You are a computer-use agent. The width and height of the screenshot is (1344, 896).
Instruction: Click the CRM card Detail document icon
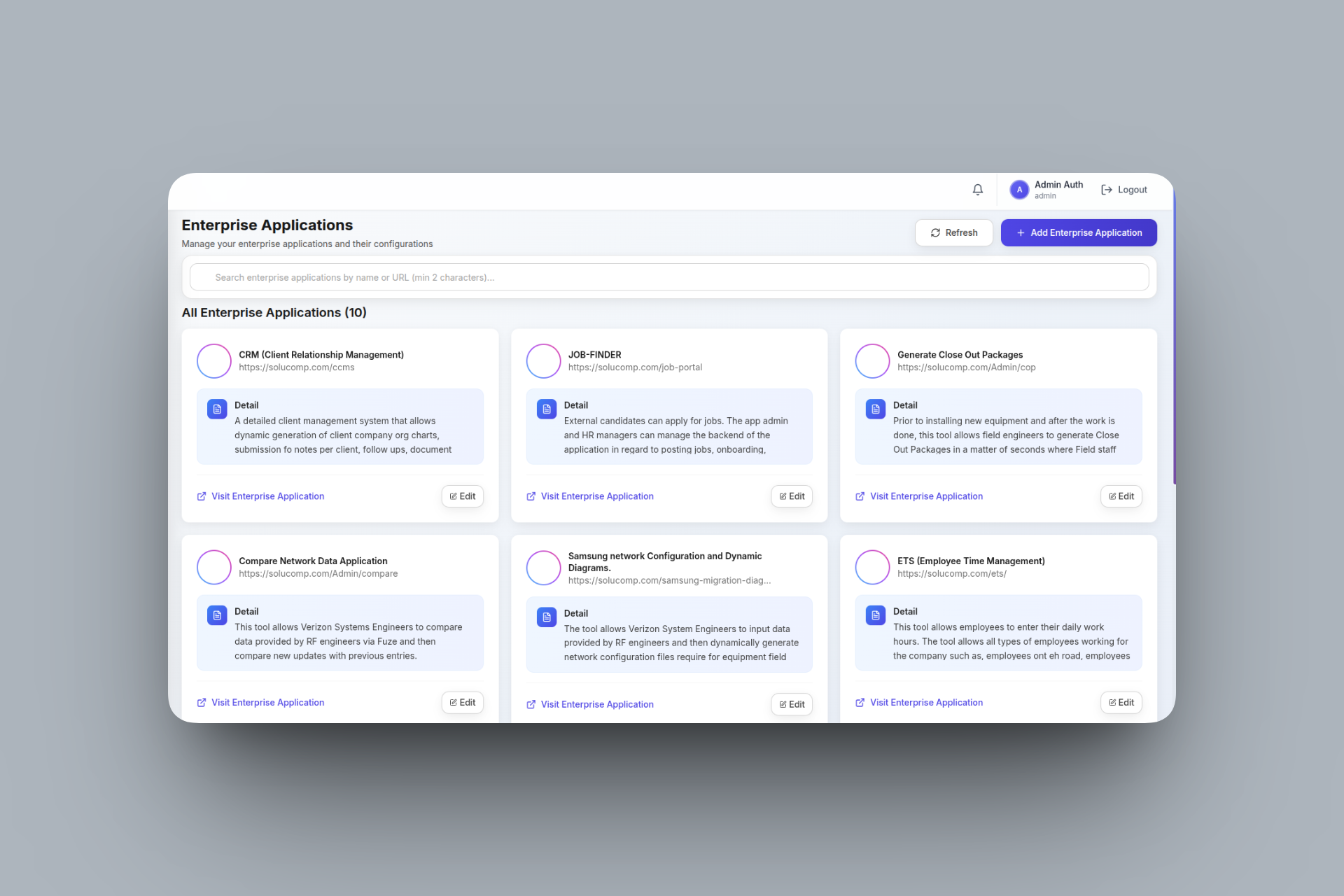tap(217, 409)
